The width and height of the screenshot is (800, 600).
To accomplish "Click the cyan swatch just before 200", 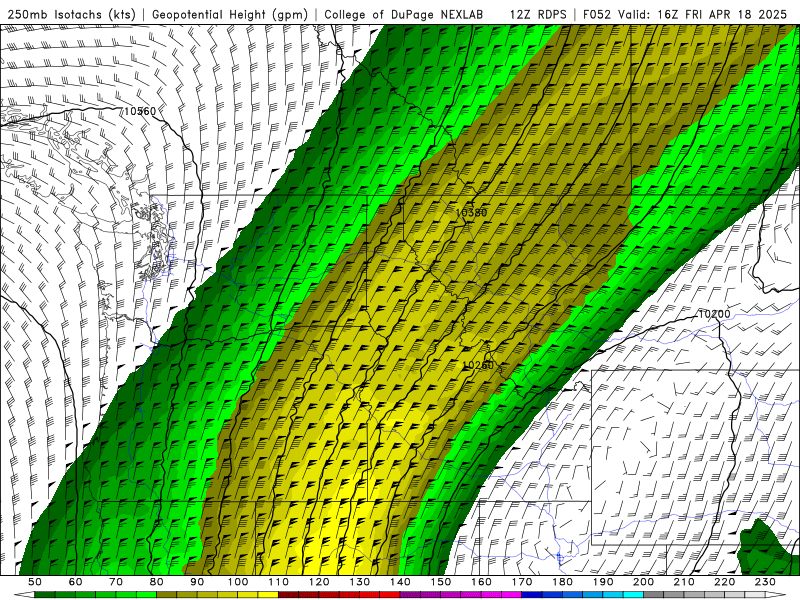I will pos(633,594).
